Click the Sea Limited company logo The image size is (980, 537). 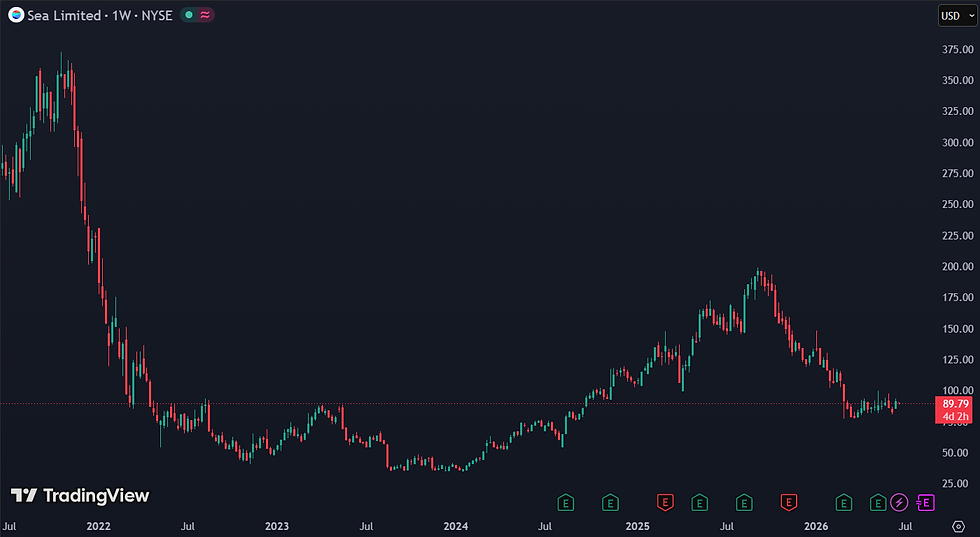pyautogui.click(x=16, y=15)
